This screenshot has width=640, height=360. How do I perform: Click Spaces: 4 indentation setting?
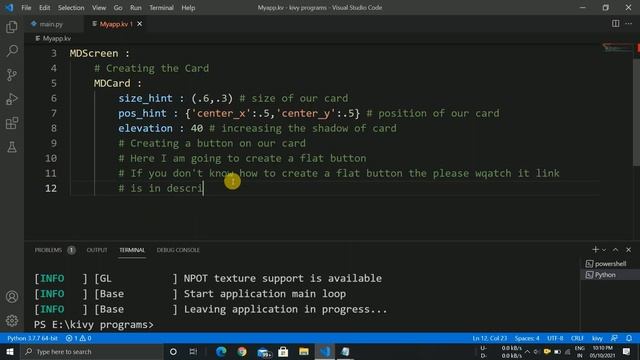tap(527, 338)
